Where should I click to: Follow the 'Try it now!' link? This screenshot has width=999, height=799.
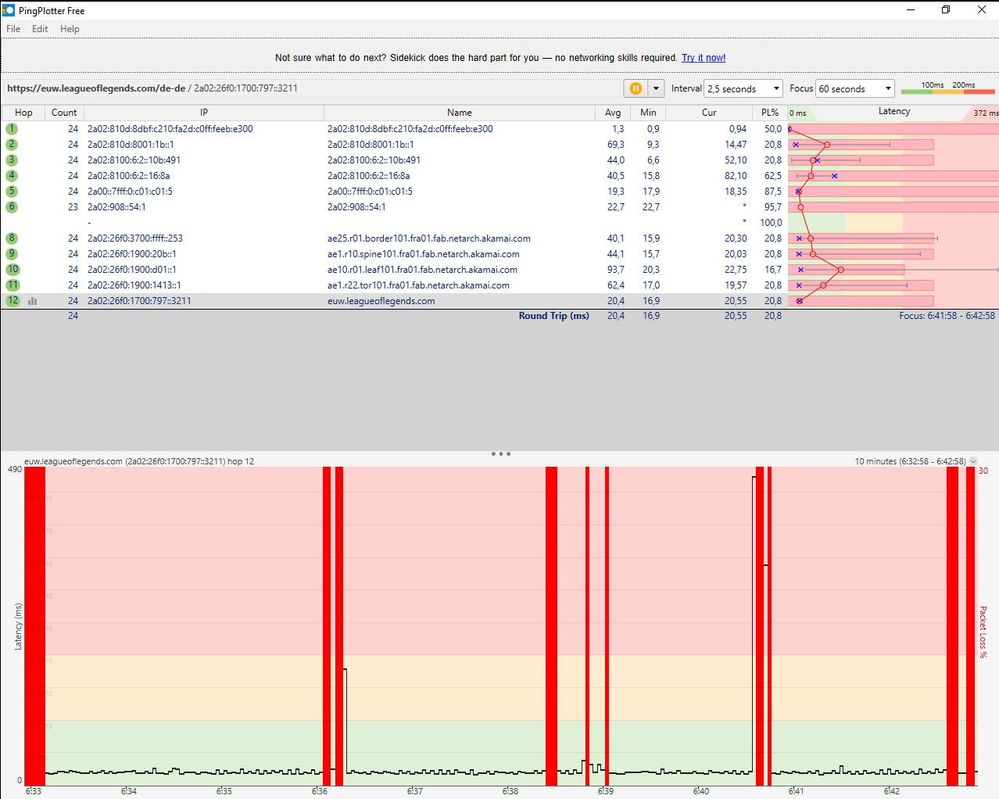(x=703, y=57)
